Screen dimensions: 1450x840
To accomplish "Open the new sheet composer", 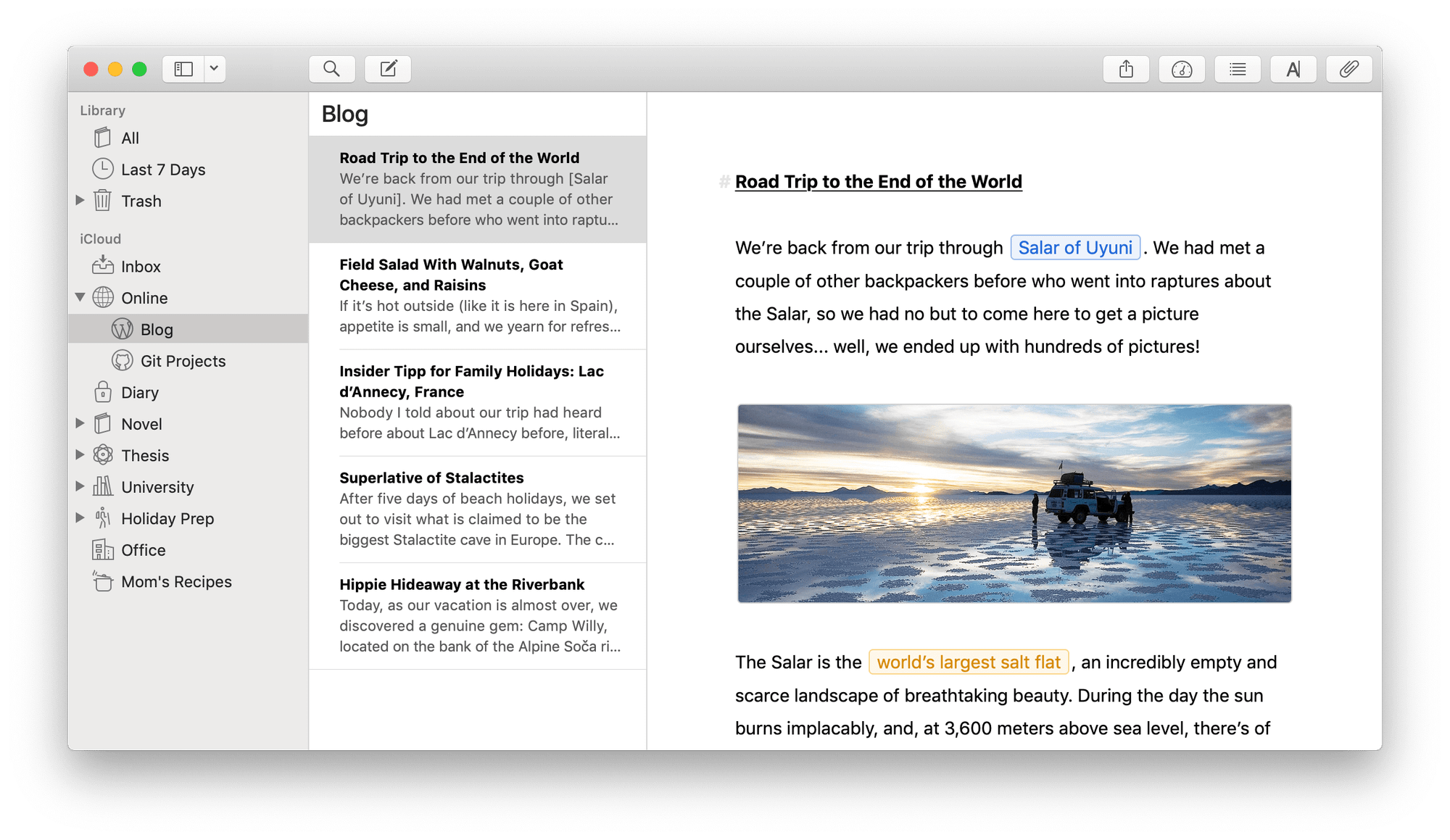I will click(x=388, y=68).
